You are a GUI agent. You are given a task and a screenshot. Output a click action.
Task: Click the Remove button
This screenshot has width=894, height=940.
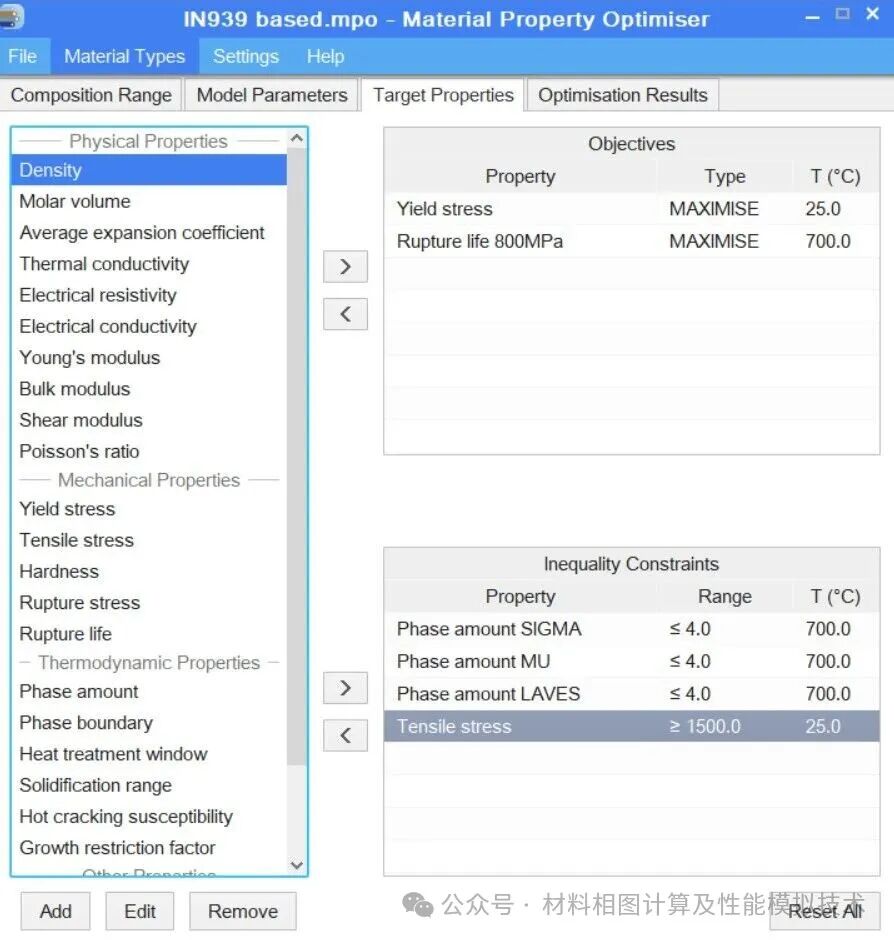pos(243,911)
